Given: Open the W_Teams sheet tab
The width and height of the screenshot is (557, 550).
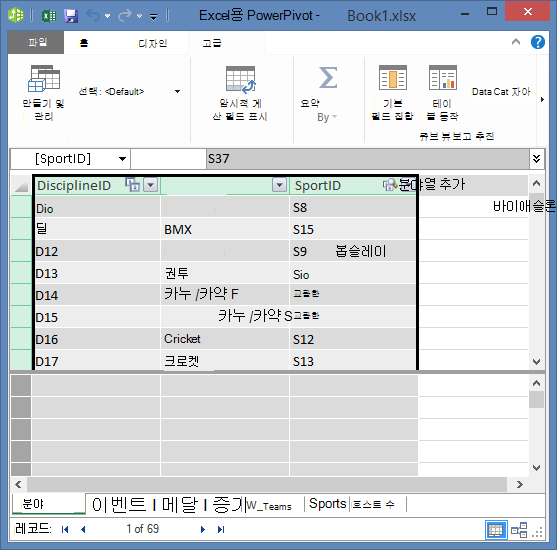Looking at the screenshot, I should coord(269,505).
